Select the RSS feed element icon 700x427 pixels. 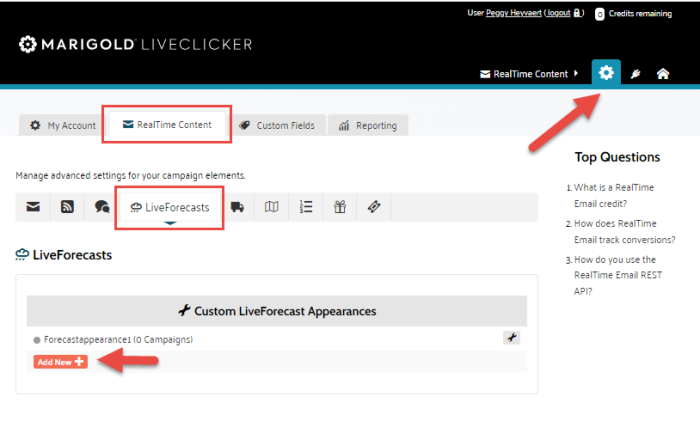(67, 207)
